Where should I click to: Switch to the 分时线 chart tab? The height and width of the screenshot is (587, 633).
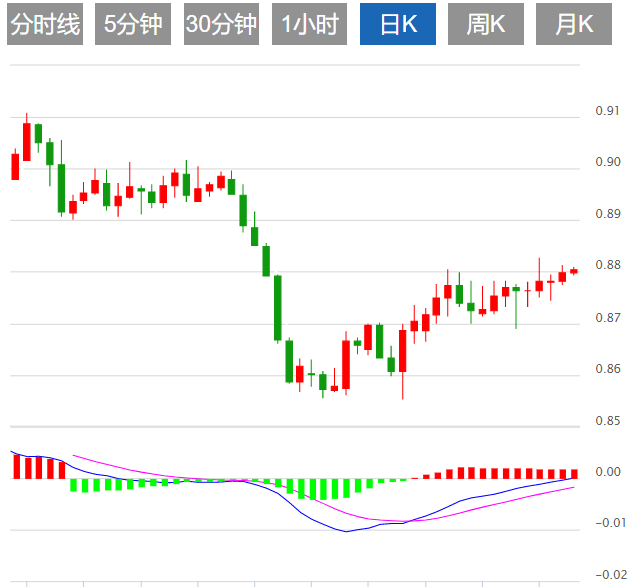pyautogui.click(x=45, y=24)
